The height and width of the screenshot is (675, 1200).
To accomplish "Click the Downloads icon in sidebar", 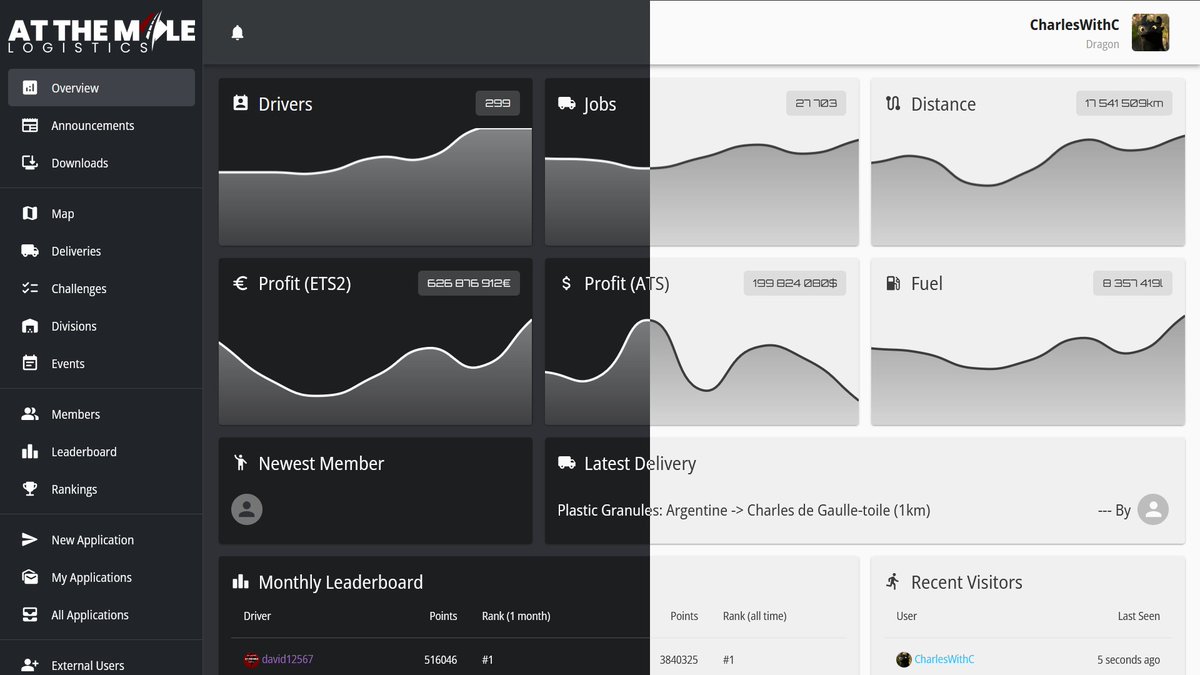I will [30, 163].
